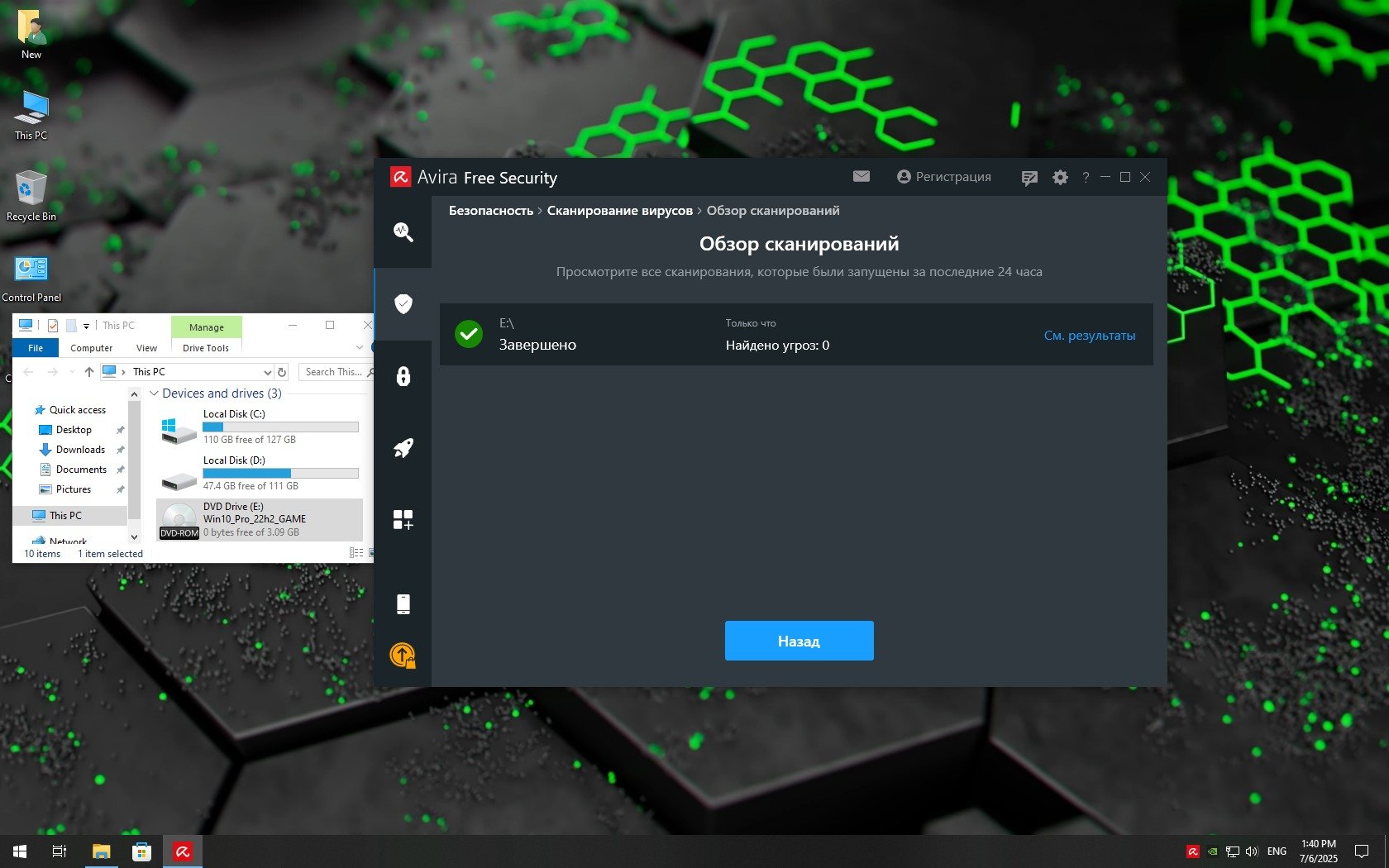Screen dimensions: 1389x868
Task: Open Avira Performance rocket sidebar icon
Action: click(403, 448)
